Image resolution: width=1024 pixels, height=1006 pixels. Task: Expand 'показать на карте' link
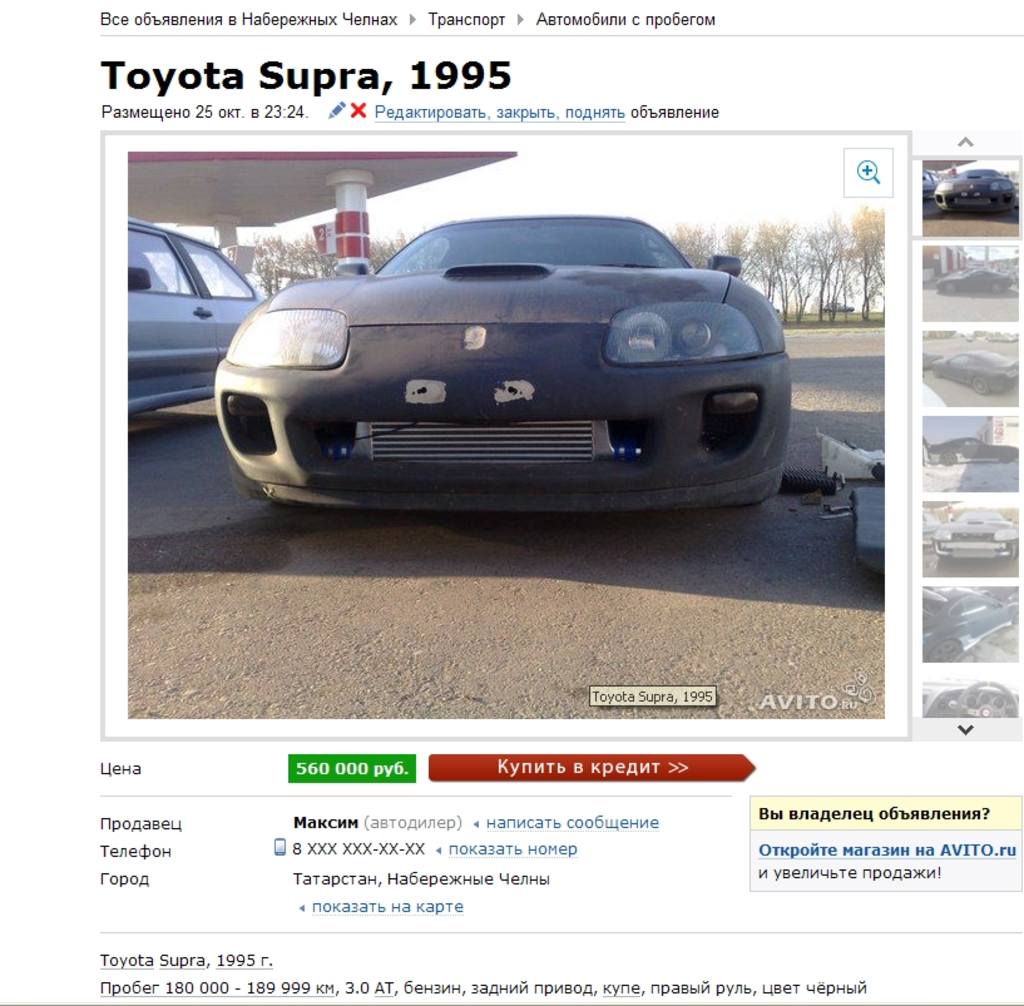[388, 907]
